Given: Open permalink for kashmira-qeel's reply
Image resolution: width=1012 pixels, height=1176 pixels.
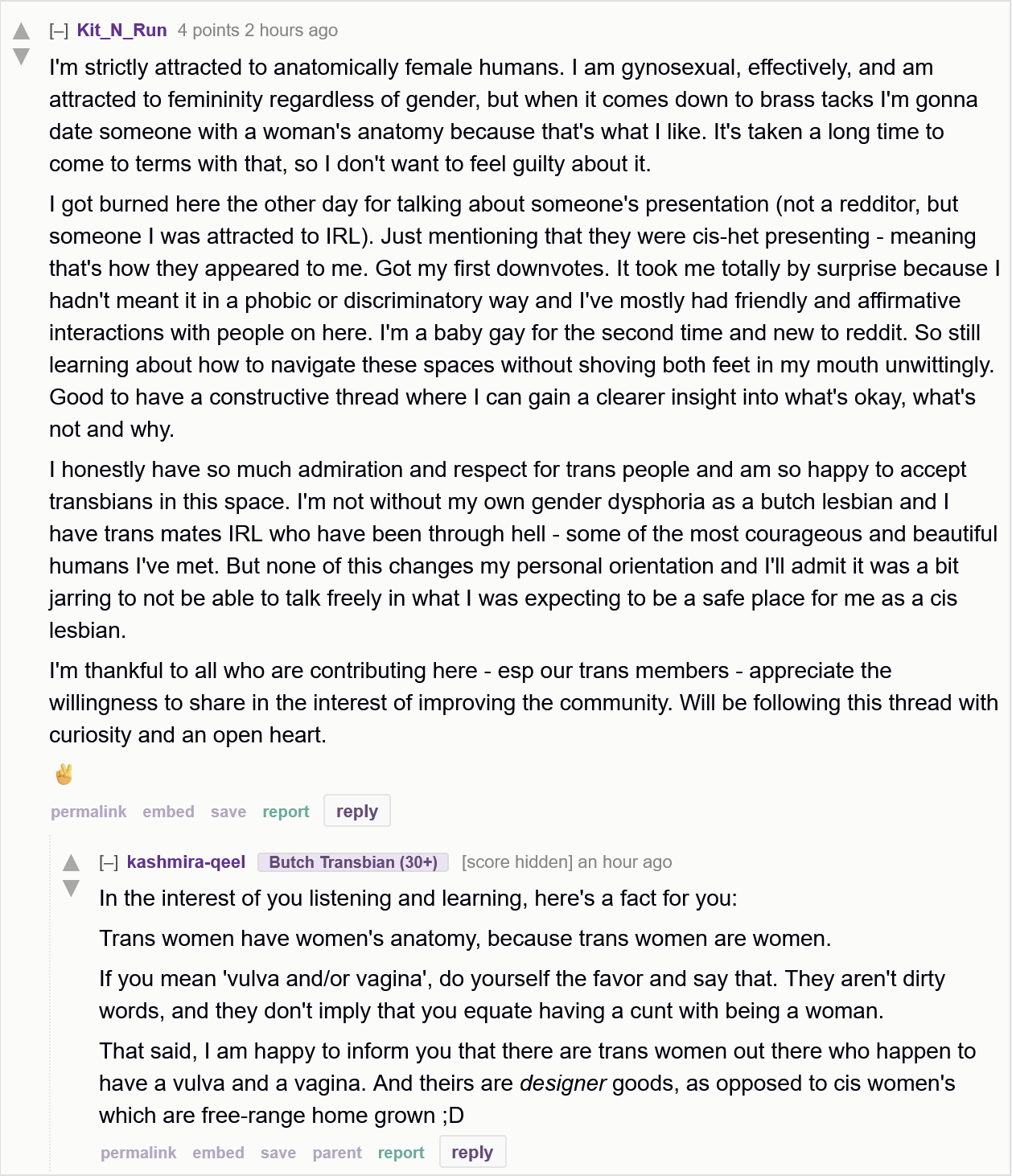Looking at the screenshot, I should (138, 1153).
